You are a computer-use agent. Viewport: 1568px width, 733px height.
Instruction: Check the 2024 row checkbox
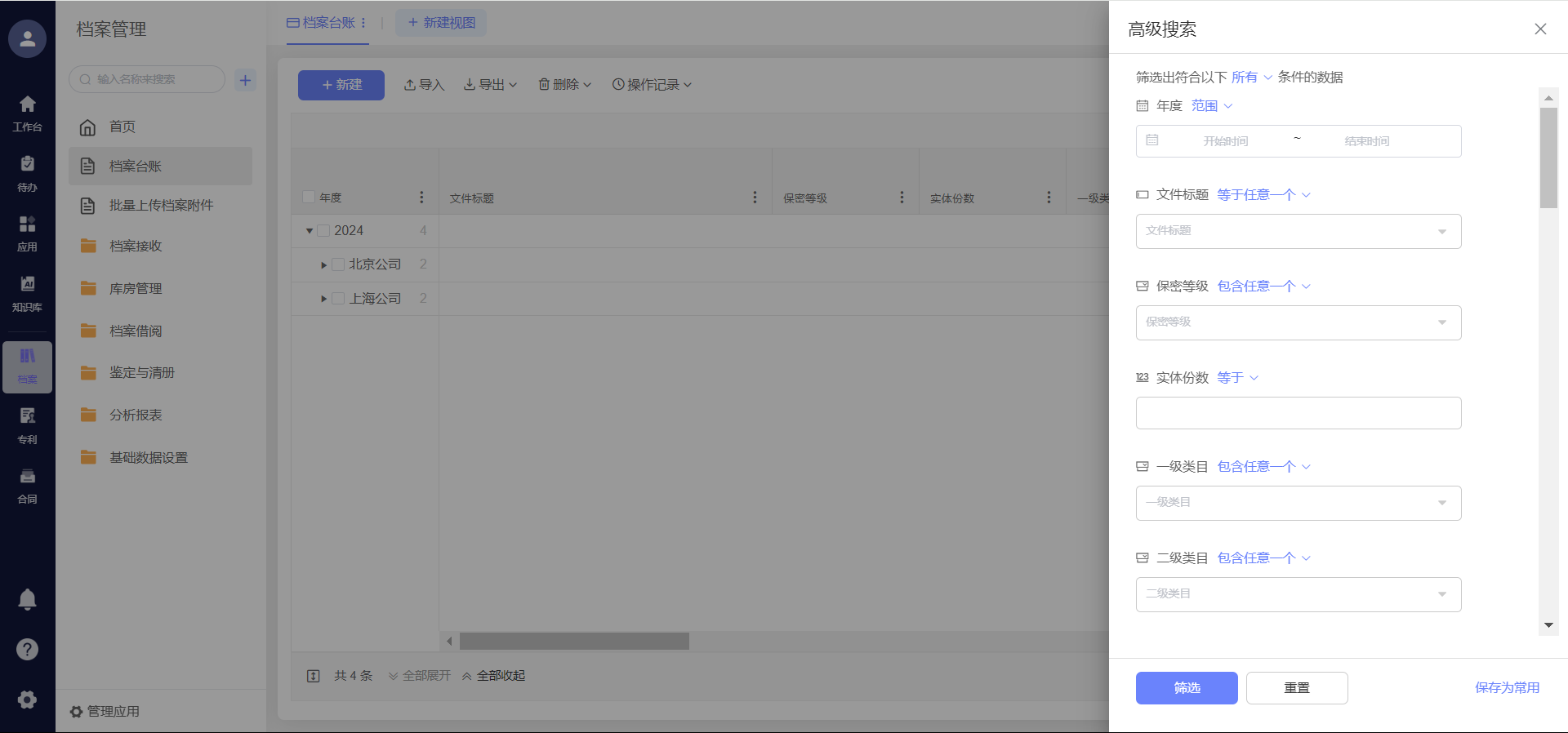click(x=324, y=231)
